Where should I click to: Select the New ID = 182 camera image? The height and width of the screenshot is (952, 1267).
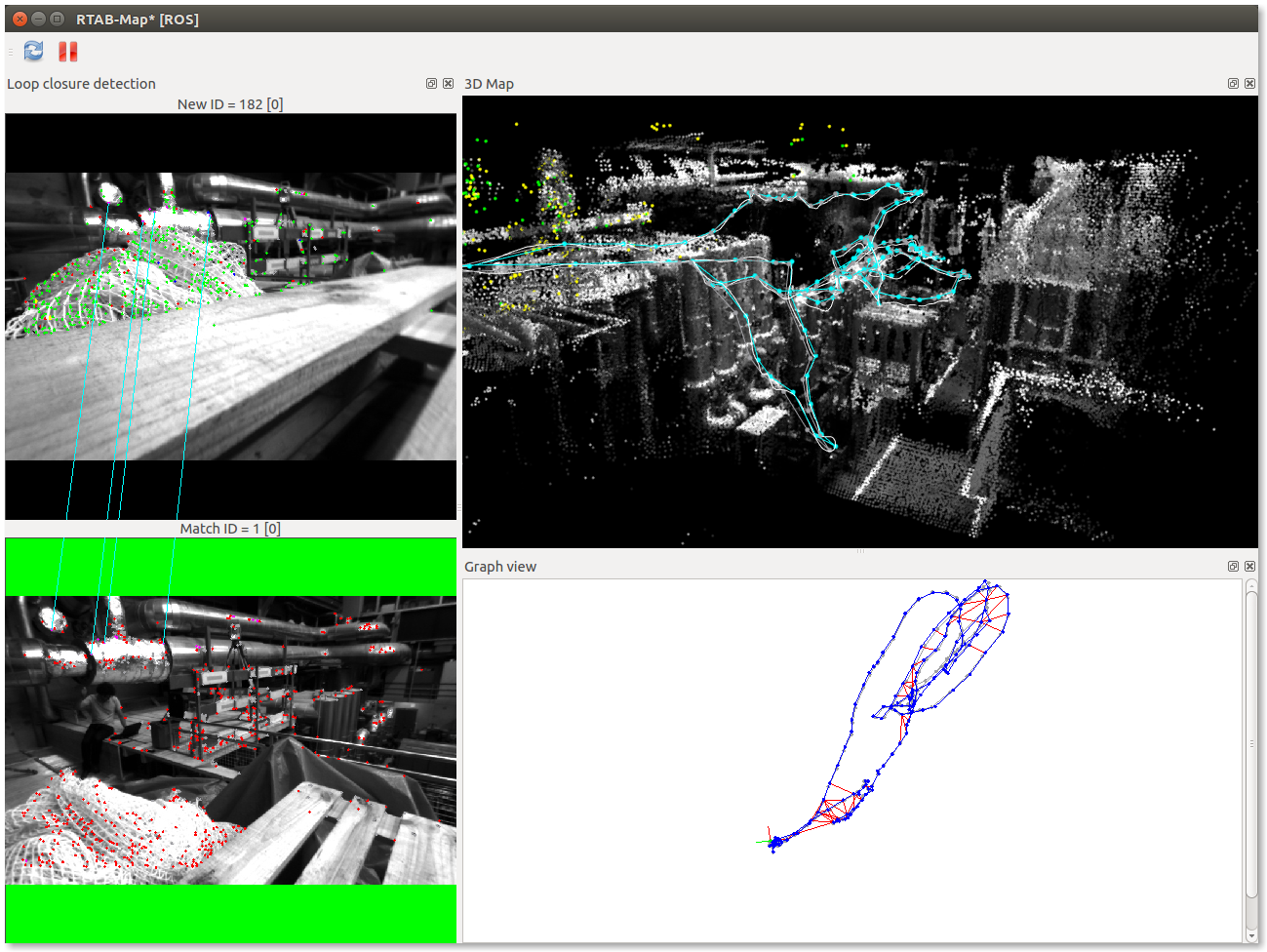230,316
